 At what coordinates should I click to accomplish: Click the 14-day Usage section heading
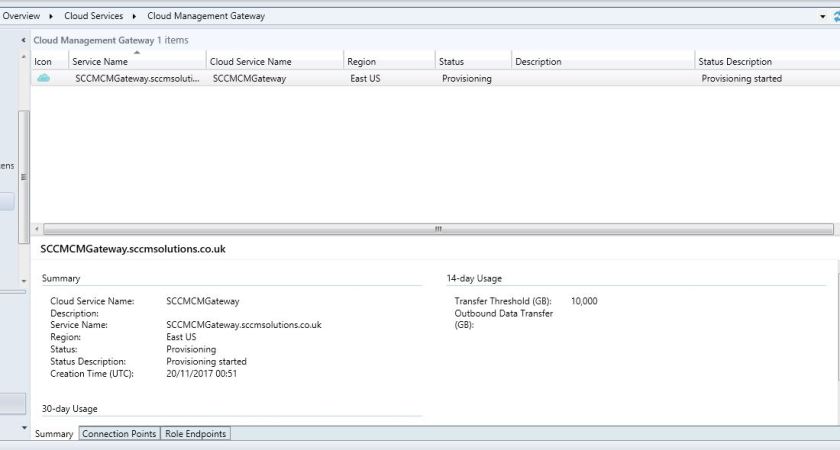coord(474,279)
